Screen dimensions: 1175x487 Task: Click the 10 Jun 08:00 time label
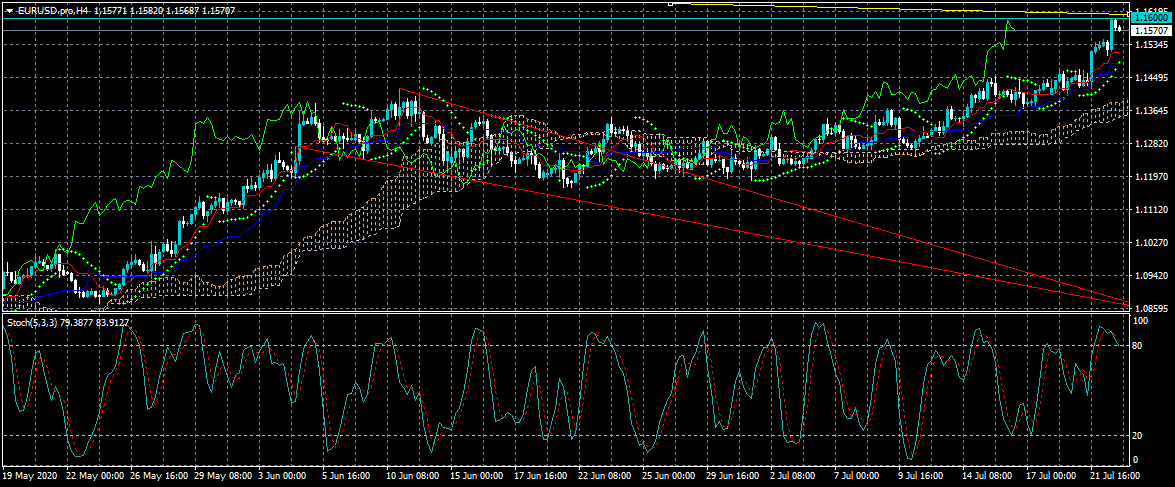(413, 477)
